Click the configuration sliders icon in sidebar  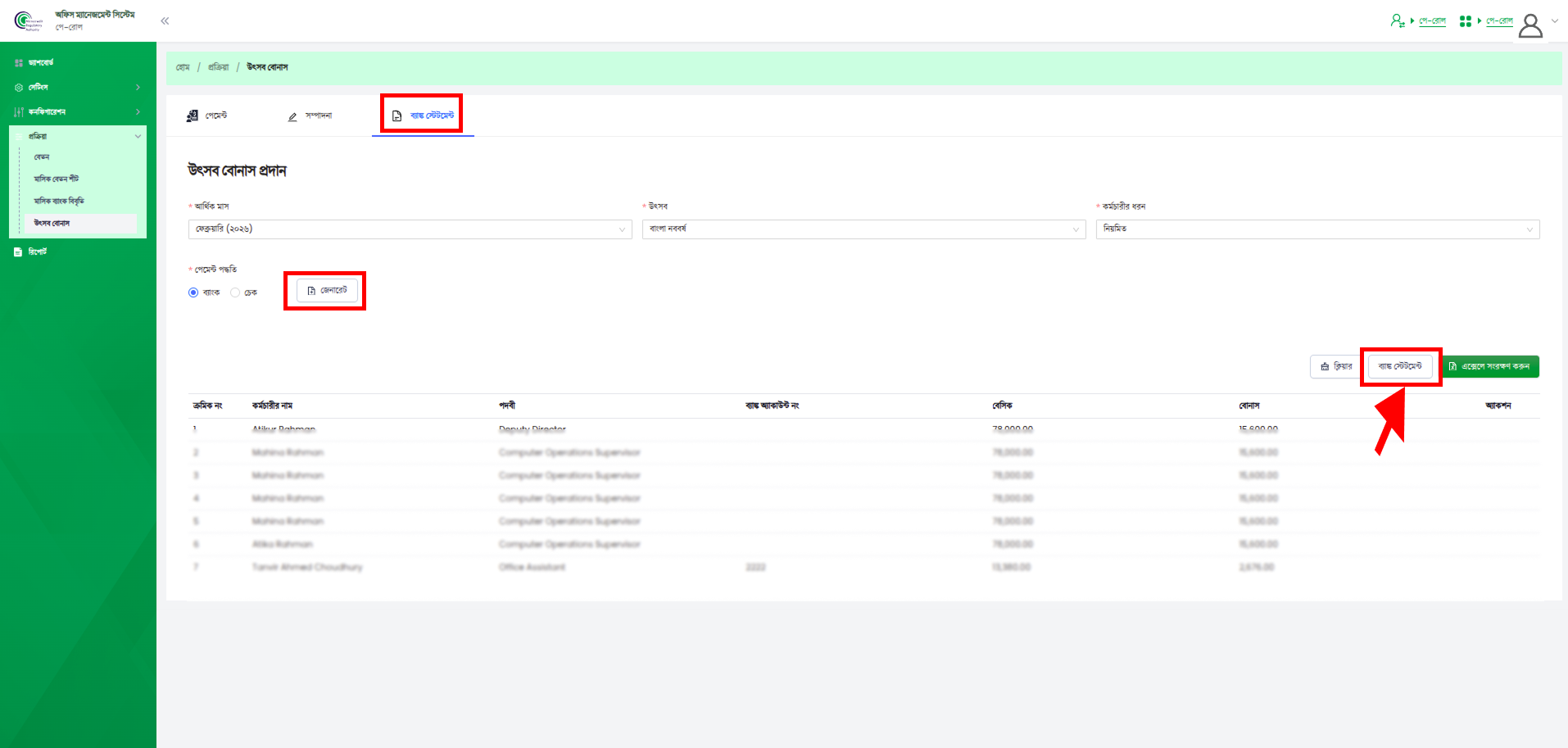[19, 112]
